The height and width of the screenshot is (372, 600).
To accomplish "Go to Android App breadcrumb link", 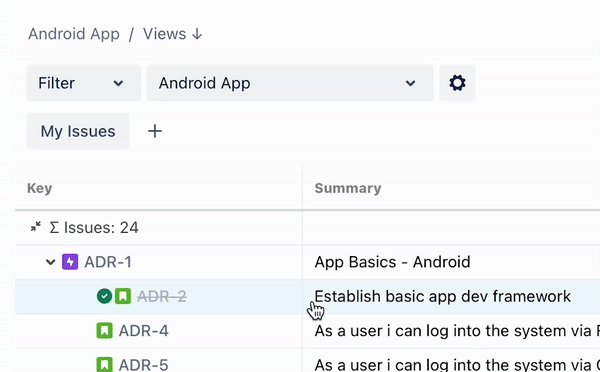I will (x=74, y=34).
